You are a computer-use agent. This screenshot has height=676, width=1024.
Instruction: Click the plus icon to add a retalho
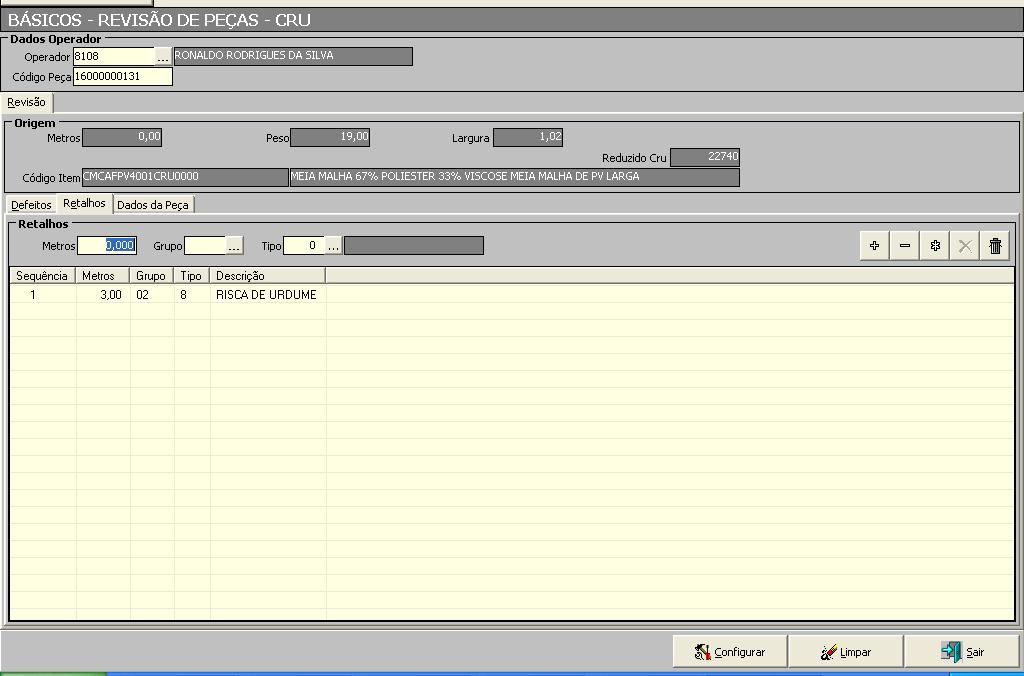pos(874,246)
